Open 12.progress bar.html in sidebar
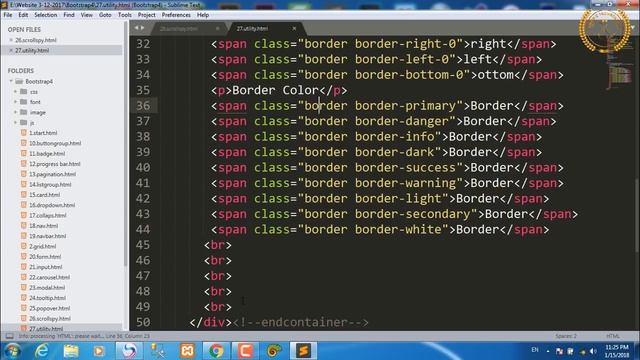Viewport: 640px width, 360px height. 54,164
